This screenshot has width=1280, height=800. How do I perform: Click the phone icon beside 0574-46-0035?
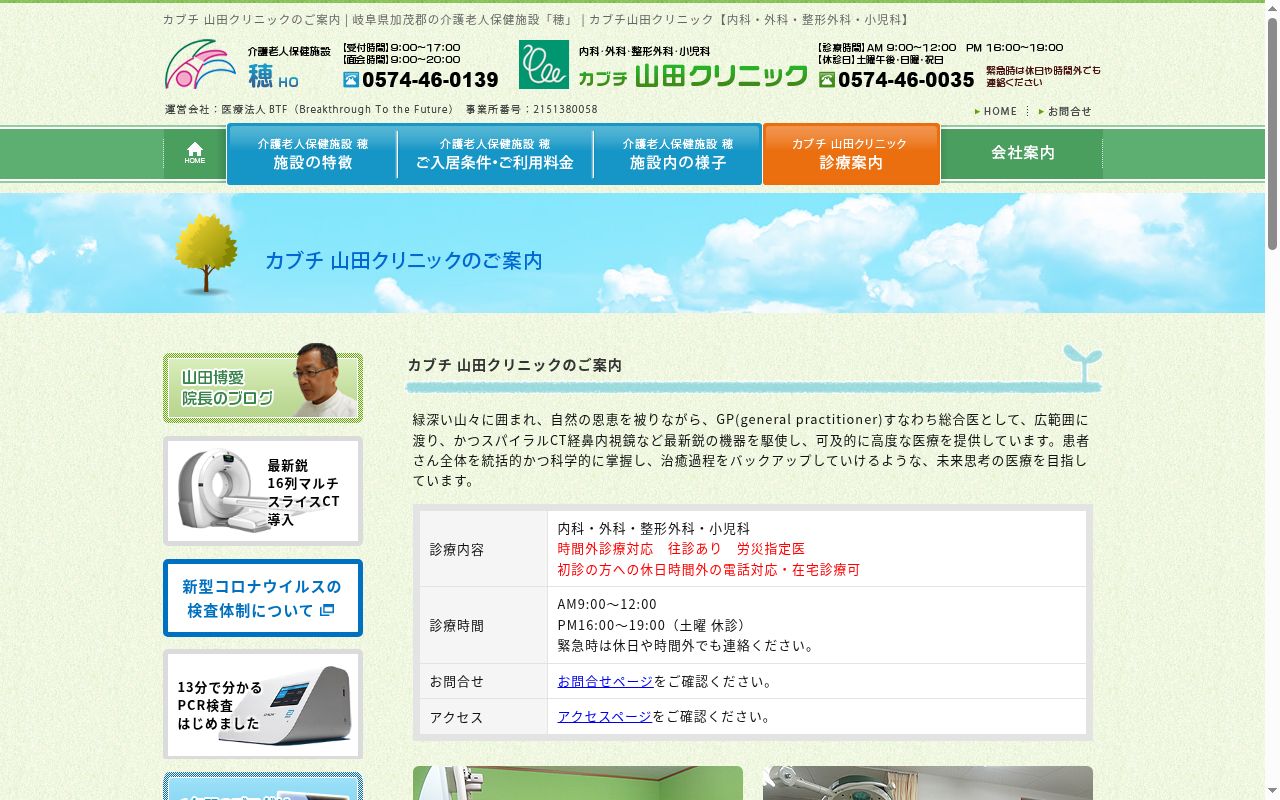pyautogui.click(x=827, y=79)
